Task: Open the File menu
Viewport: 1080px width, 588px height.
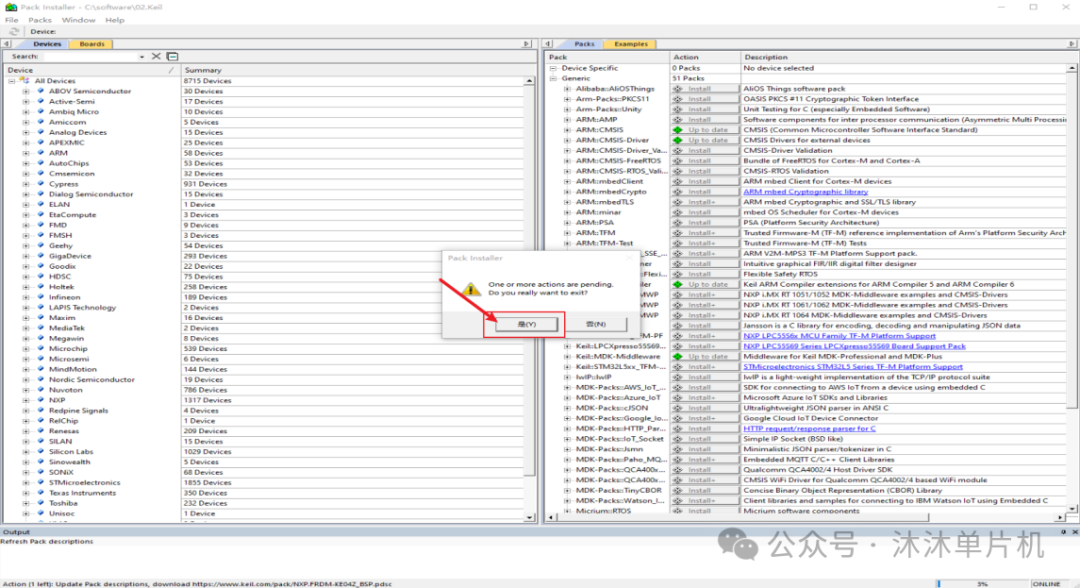Action: (12, 20)
